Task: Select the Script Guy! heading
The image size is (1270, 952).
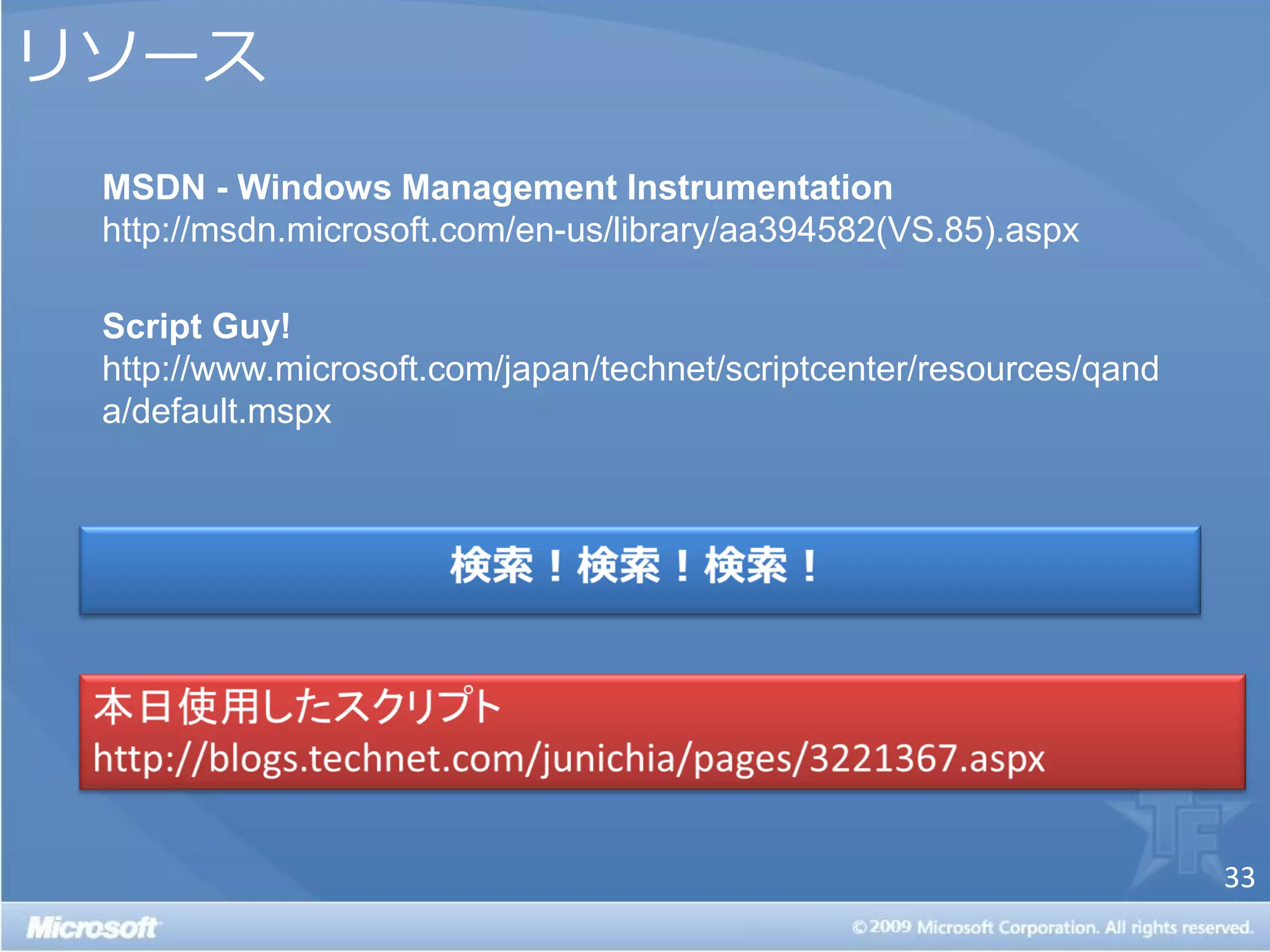Action: click(x=196, y=327)
